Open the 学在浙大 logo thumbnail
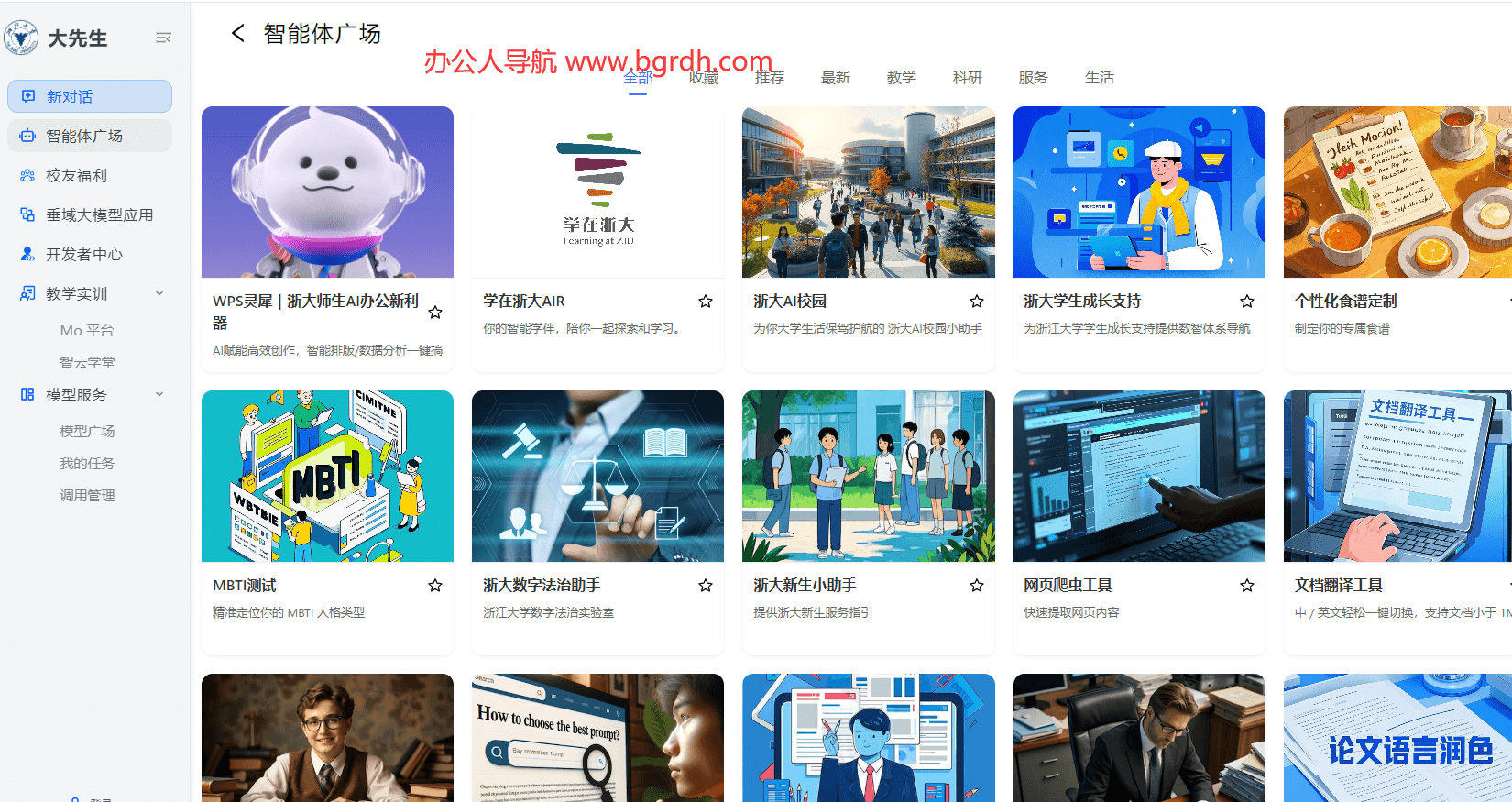The image size is (1512, 802). (597, 192)
